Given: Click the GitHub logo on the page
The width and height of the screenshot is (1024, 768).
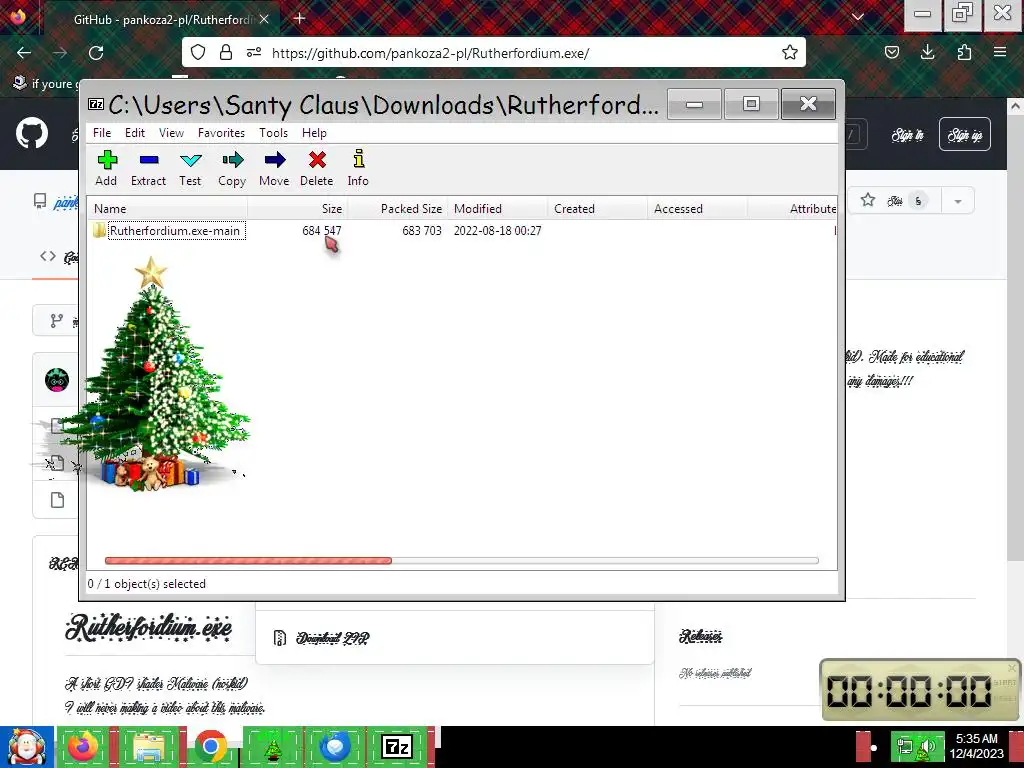Looking at the screenshot, I should click(32, 134).
